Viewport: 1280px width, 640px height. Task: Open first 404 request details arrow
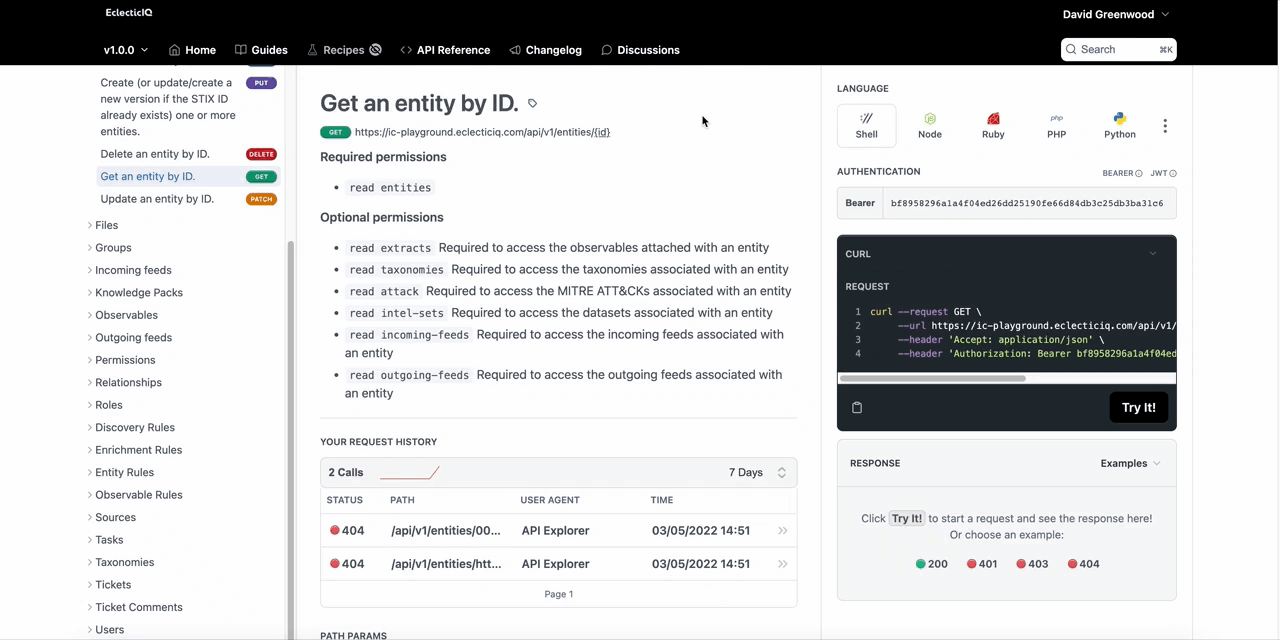click(x=782, y=530)
